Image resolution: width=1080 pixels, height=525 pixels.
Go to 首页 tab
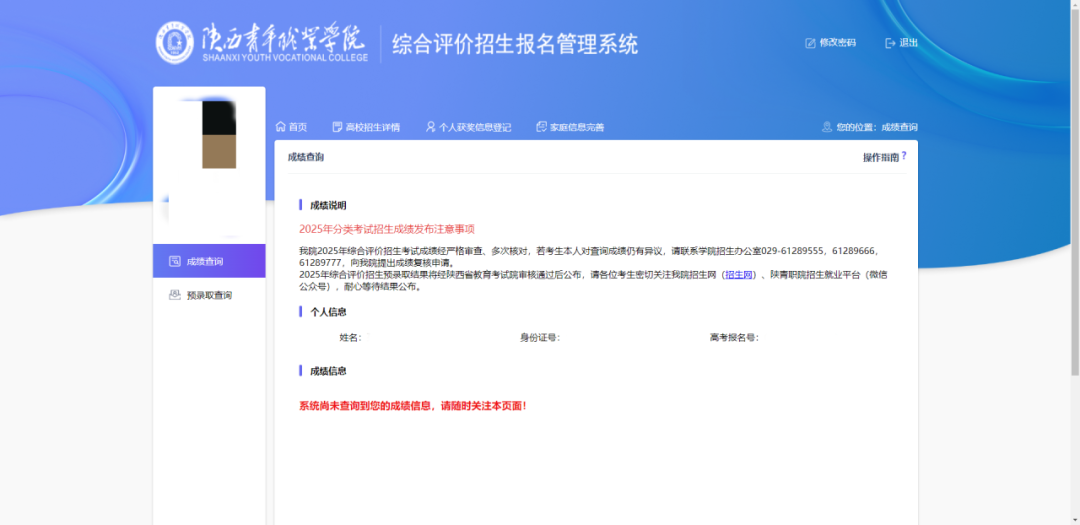point(298,127)
